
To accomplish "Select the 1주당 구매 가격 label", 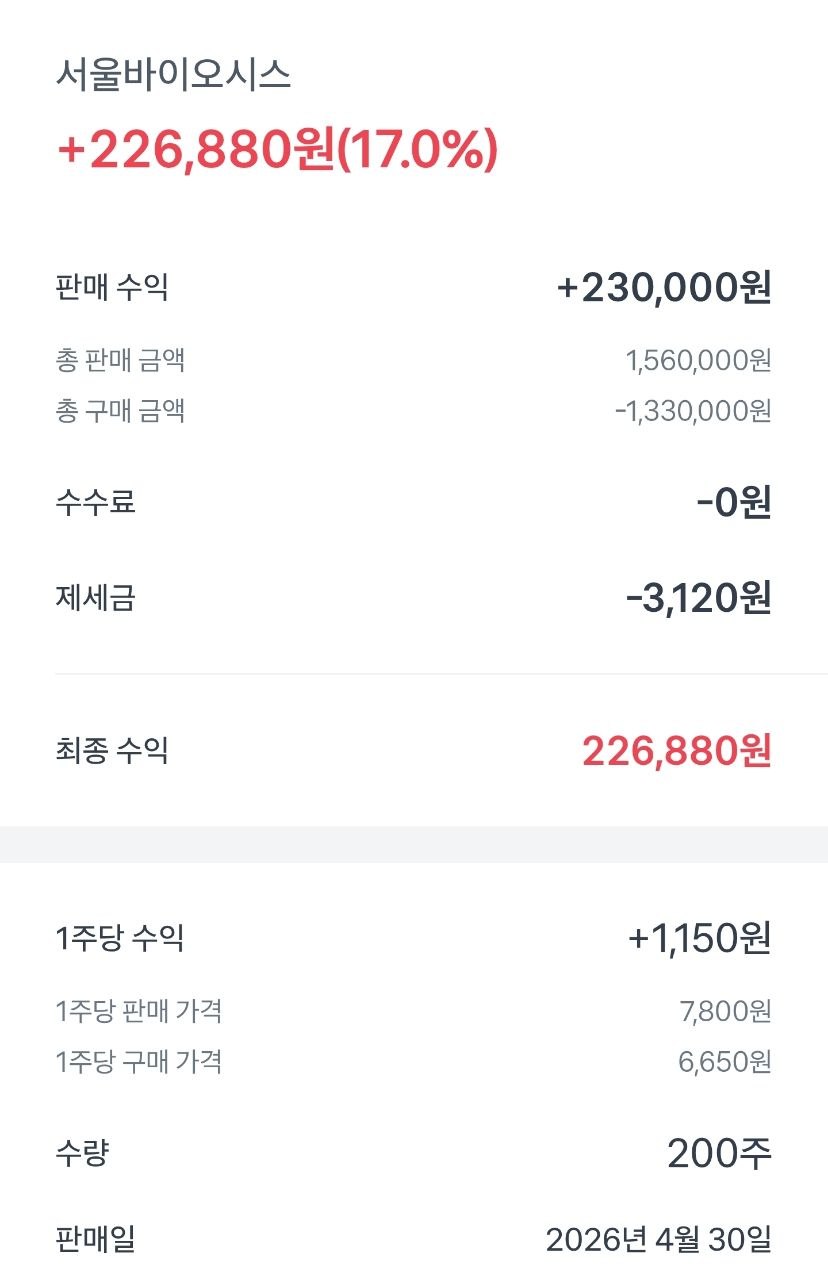I will pos(139,1061).
